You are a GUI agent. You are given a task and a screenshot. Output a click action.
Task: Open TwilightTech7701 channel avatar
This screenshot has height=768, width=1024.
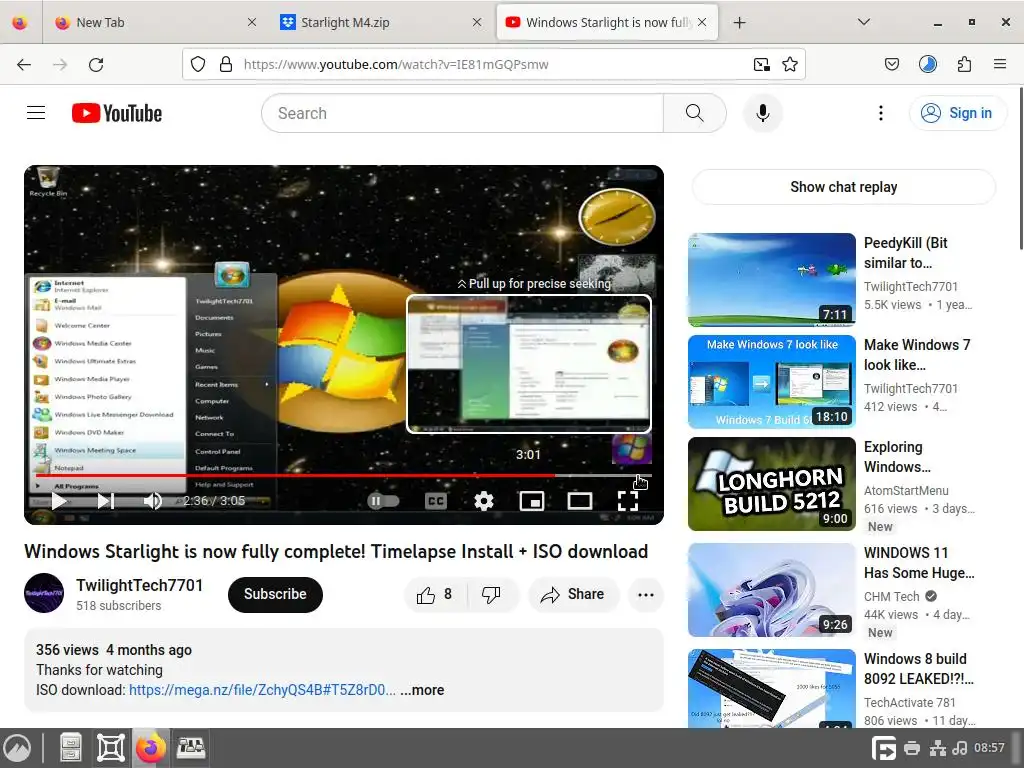click(44, 593)
